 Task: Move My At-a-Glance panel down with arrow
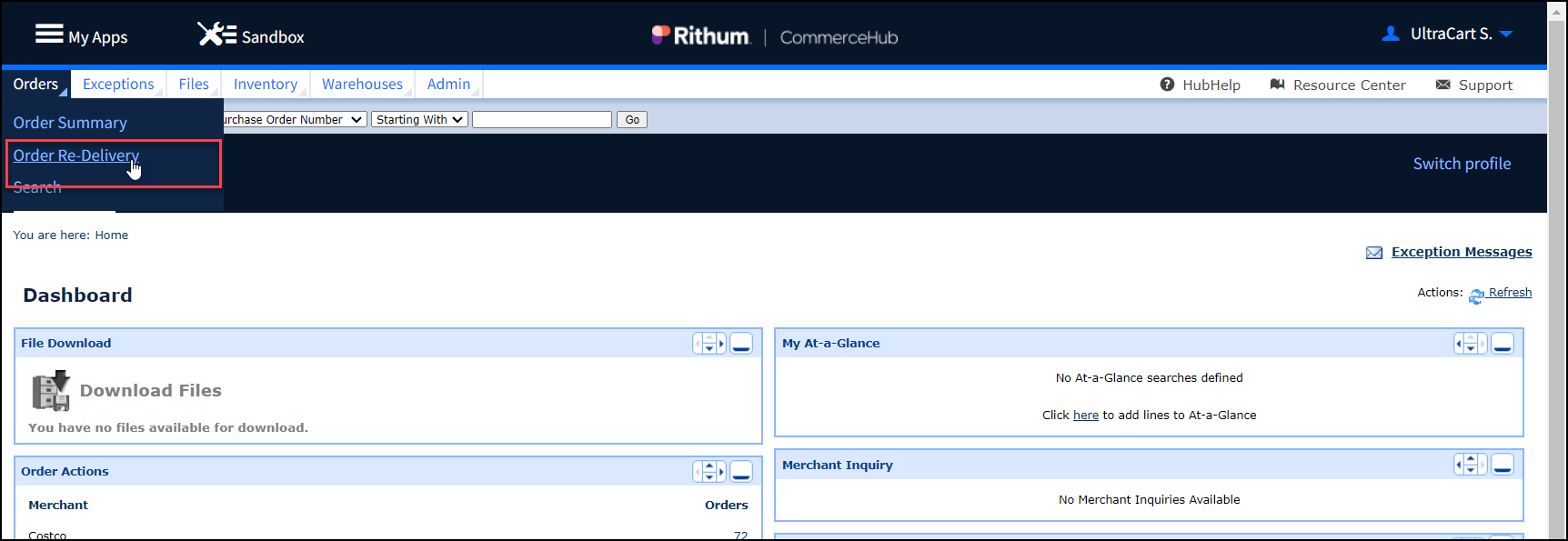click(x=1471, y=349)
